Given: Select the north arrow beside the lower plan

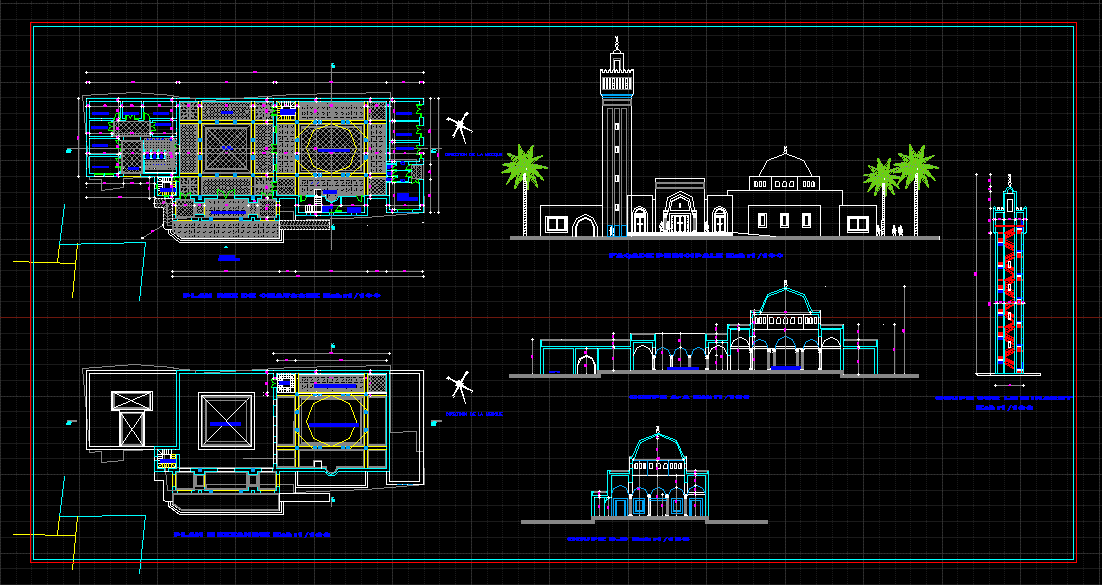Looking at the screenshot, I should coord(459,387).
